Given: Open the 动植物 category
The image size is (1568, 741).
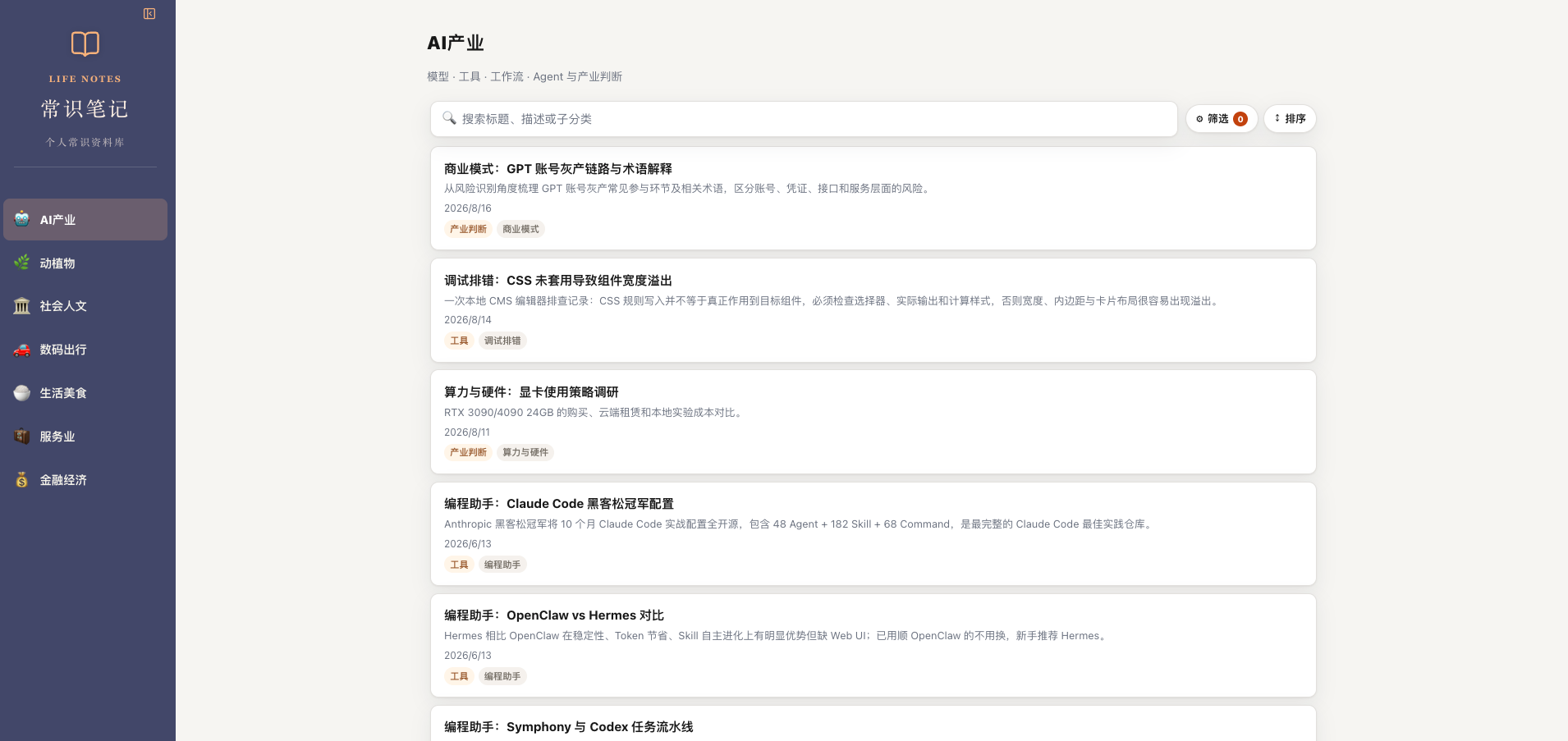Looking at the screenshot, I should (x=85, y=263).
